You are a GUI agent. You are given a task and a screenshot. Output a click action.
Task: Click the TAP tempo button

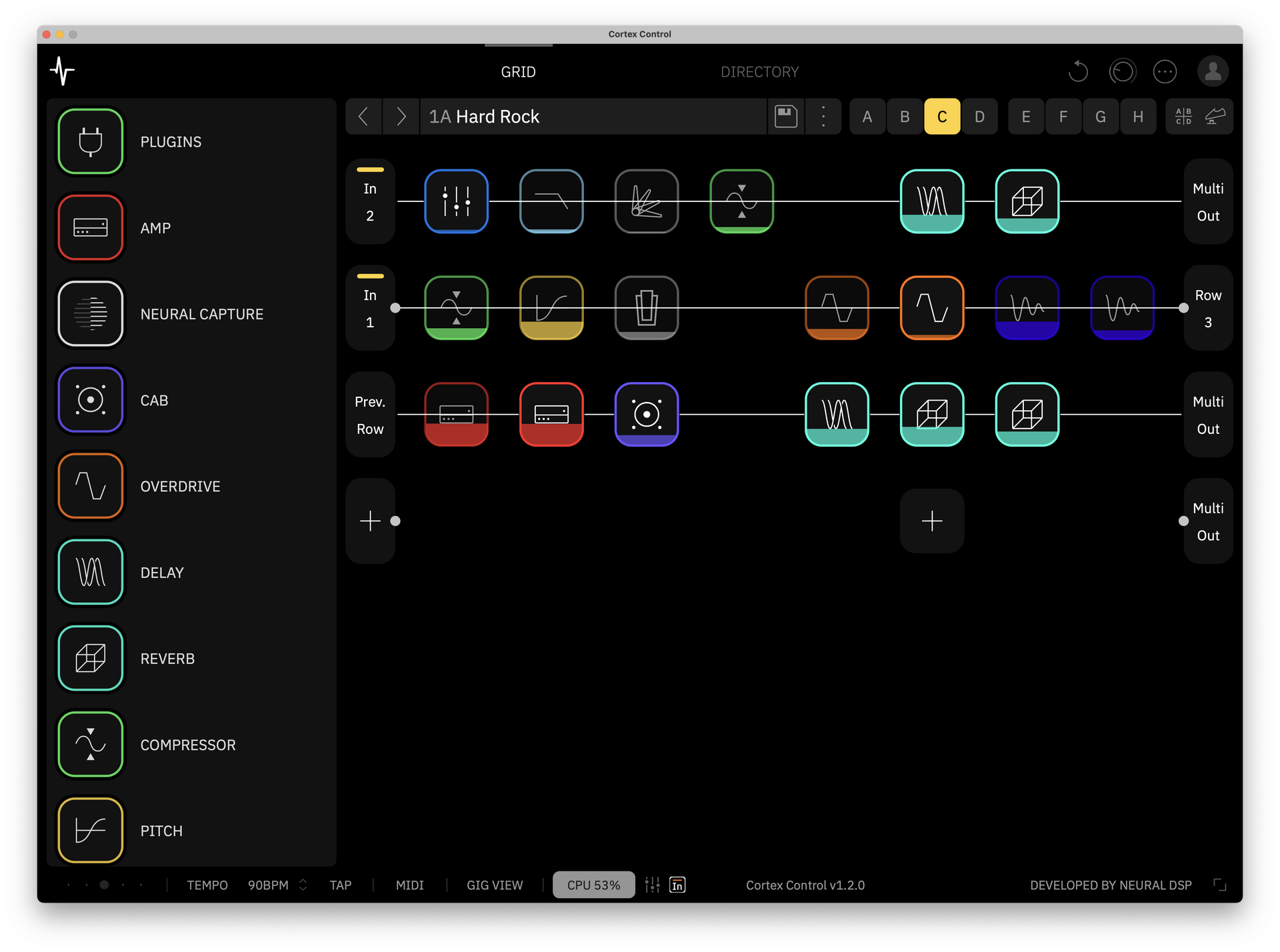pyautogui.click(x=340, y=885)
